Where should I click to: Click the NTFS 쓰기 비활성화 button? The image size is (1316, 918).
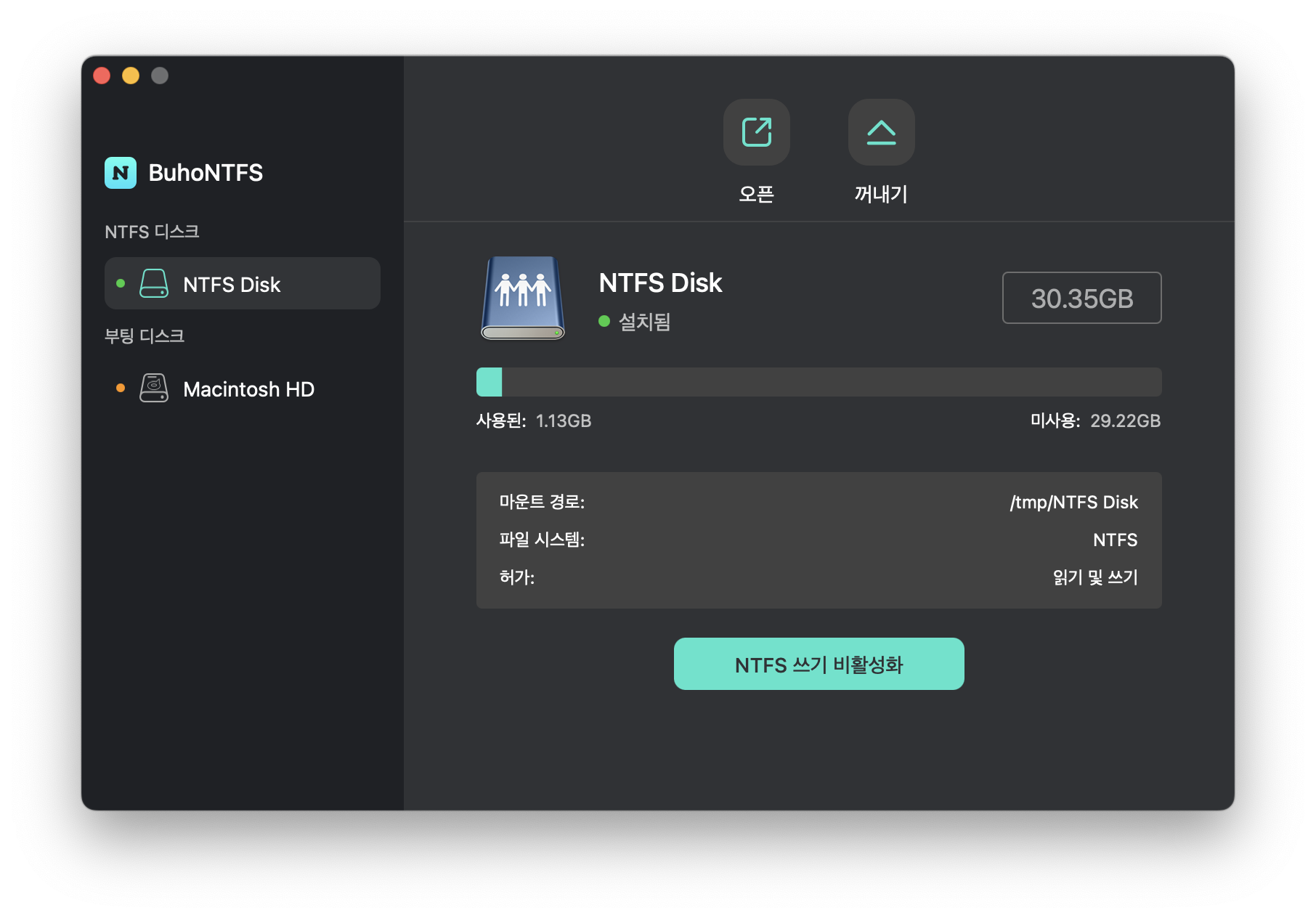pos(819,664)
